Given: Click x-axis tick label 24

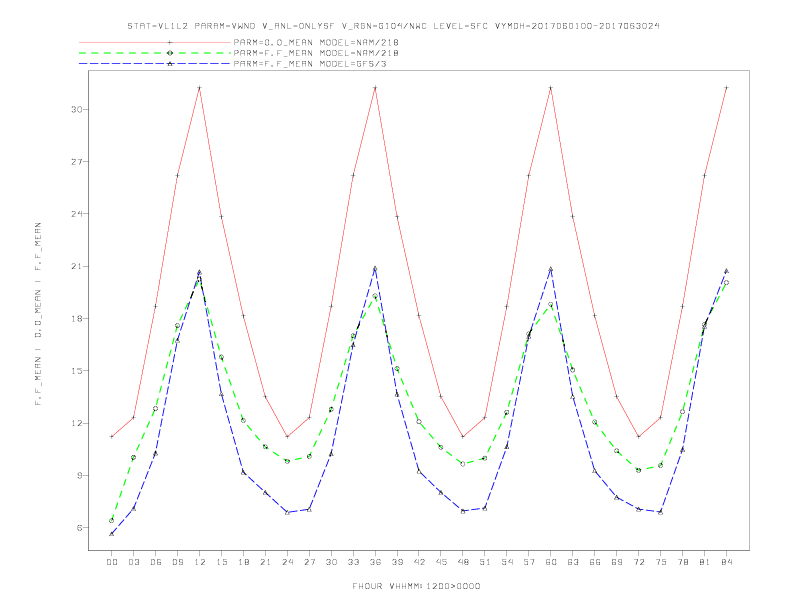Looking at the screenshot, I should [287, 562].
